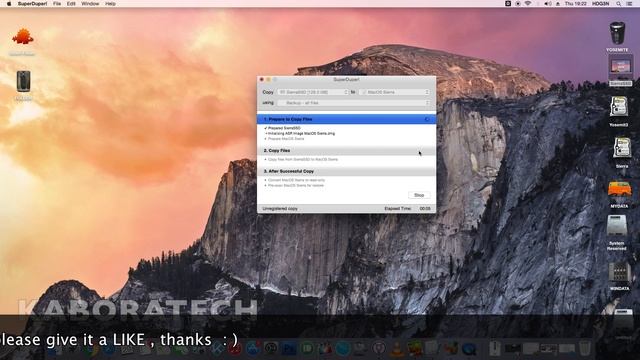Click the circular dot status icon in menu bar

click(518, 4)
